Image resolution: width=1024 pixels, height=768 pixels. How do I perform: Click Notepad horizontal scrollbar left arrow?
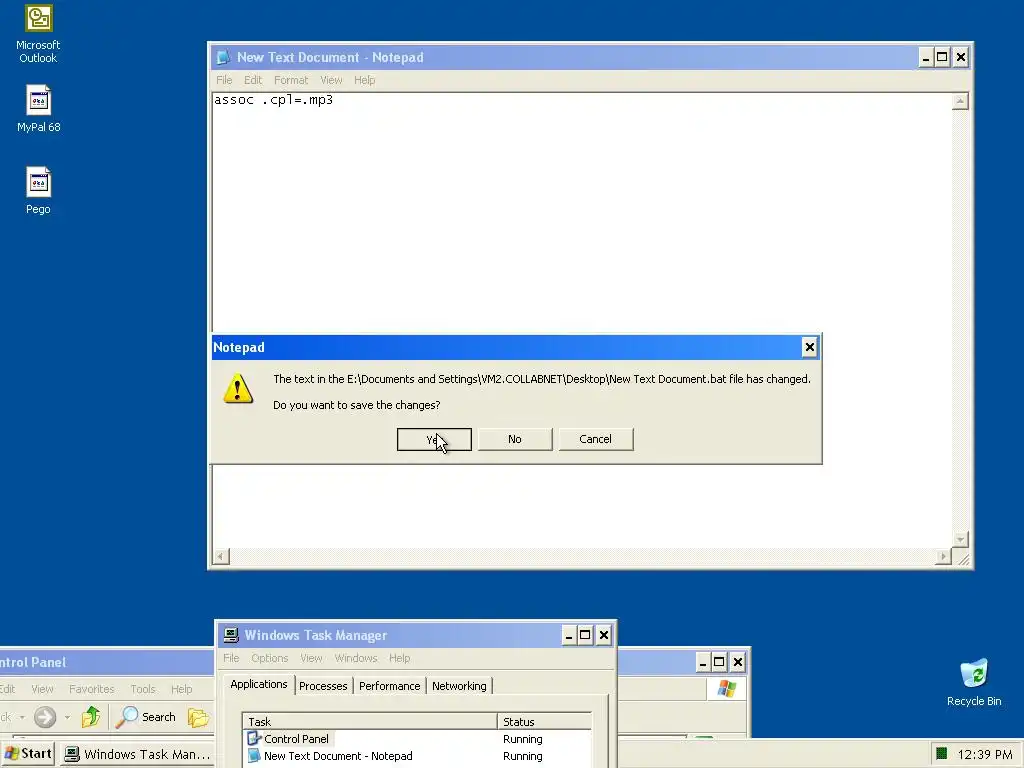click(x=221, y=556)
